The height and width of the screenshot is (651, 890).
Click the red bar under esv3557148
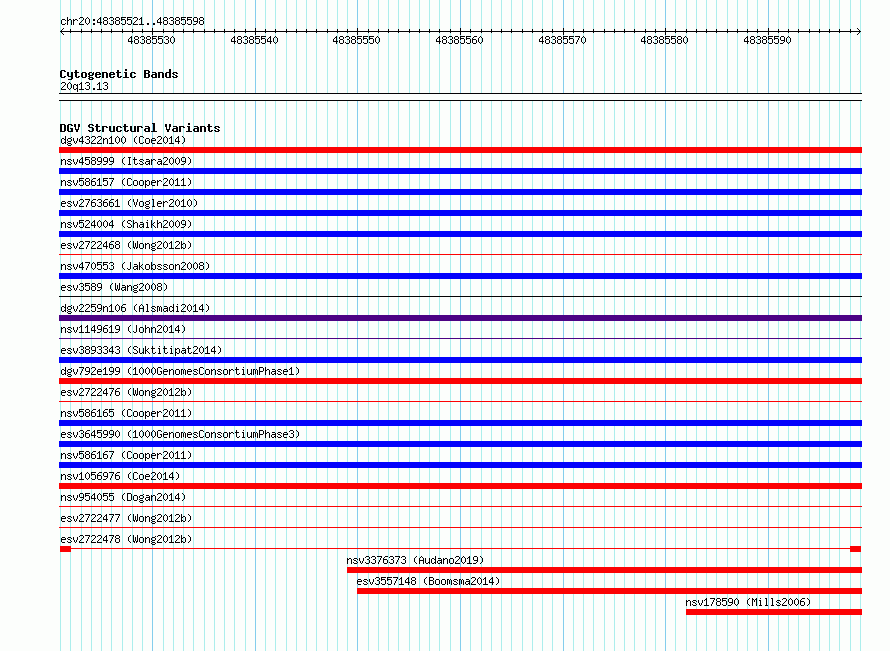click(x=610, y=591)
